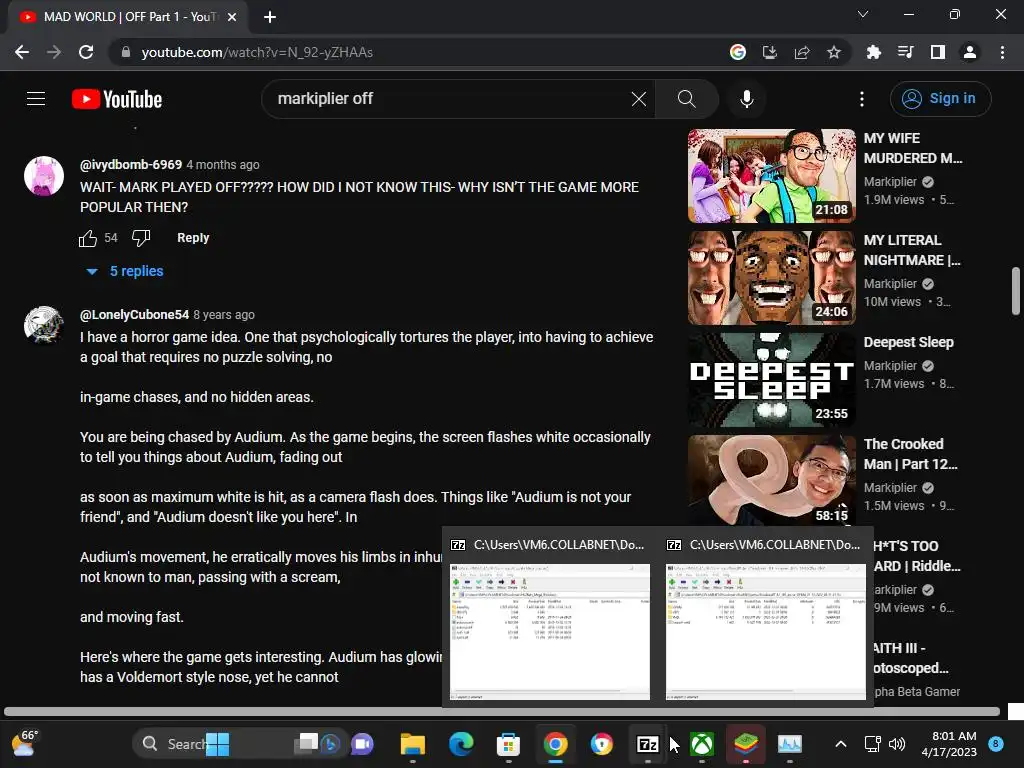Install app using the address bar download icon

tap(770, 52)
